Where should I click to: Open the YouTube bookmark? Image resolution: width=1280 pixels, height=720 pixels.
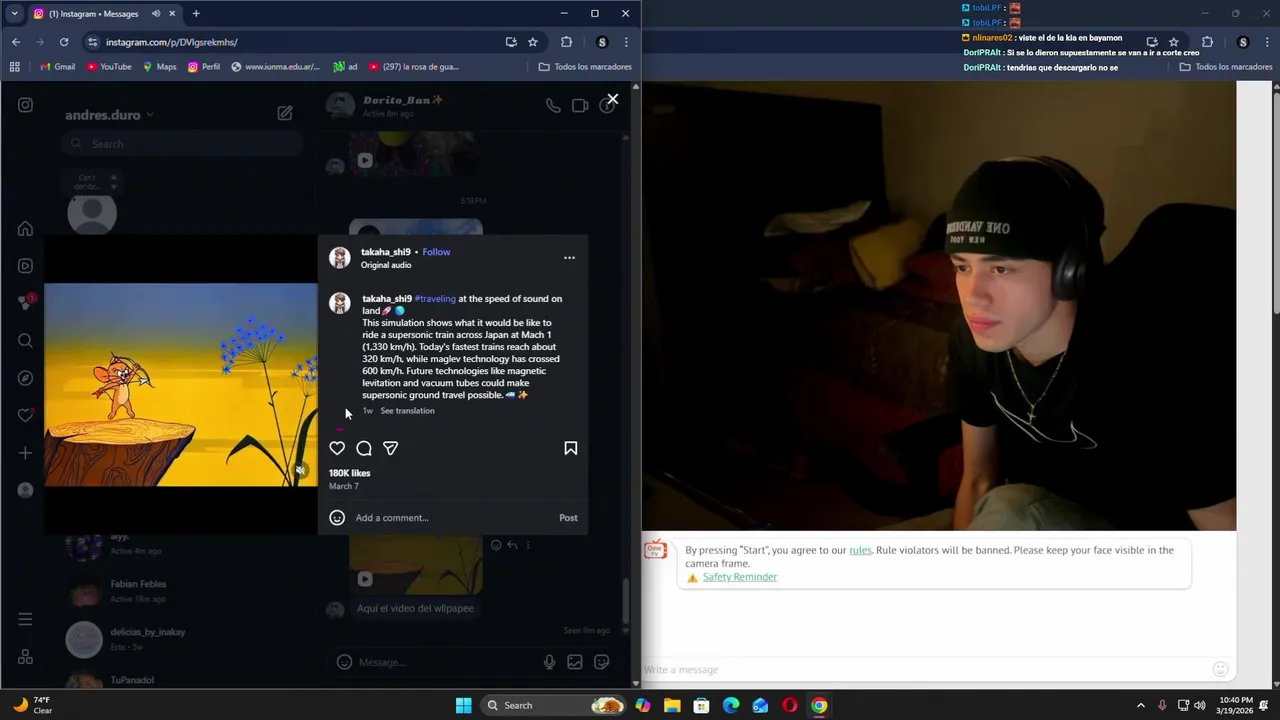109,67
